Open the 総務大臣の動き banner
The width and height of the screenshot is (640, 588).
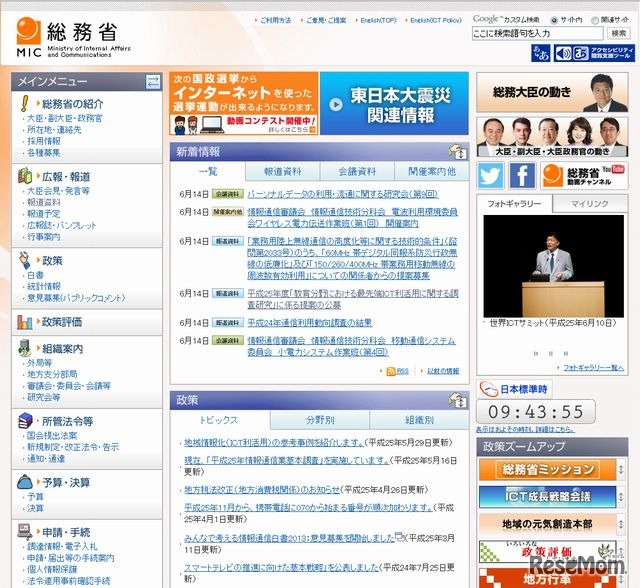[x=552, y=92]
